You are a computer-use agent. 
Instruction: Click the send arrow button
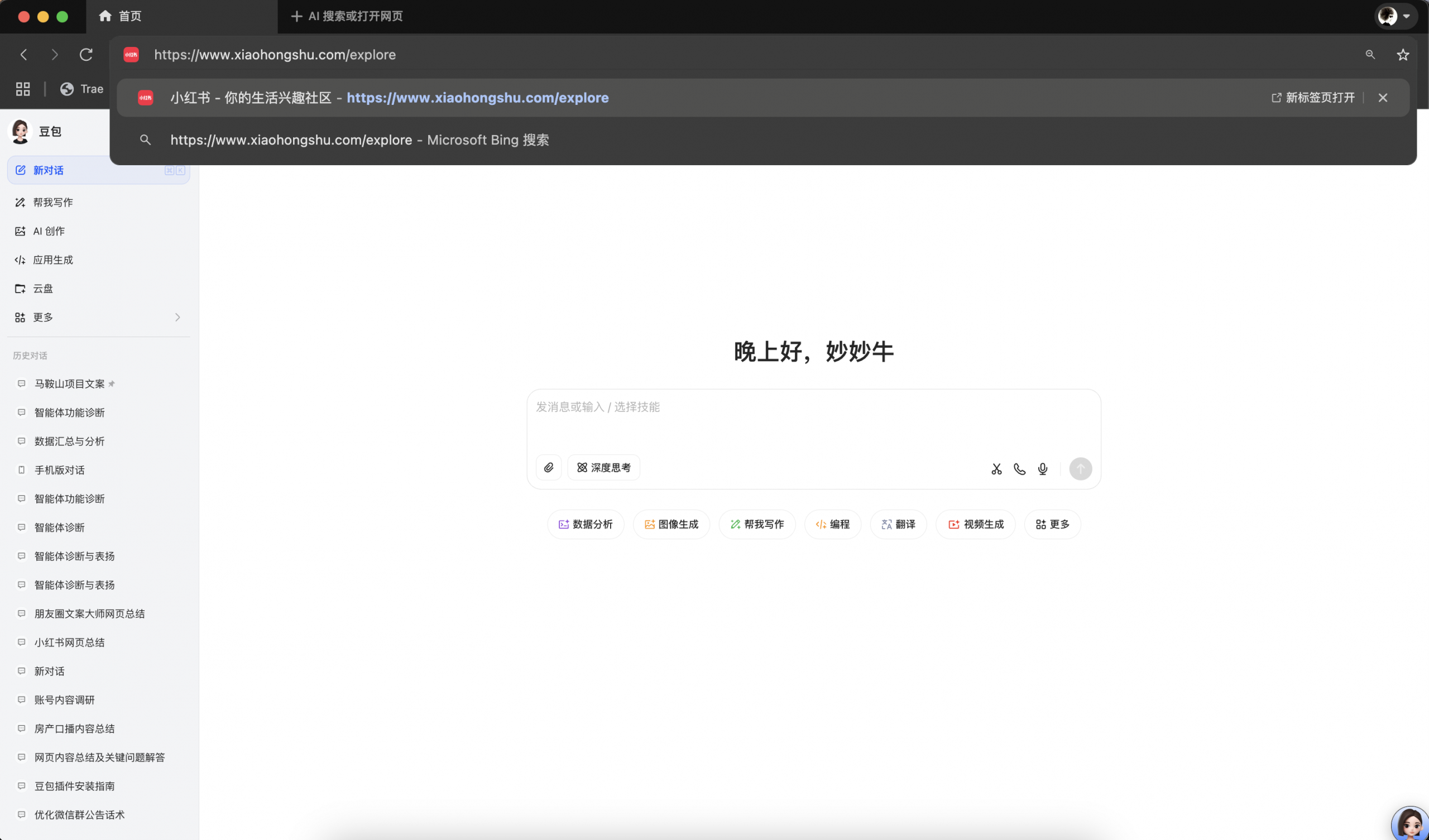(1080, 469)
